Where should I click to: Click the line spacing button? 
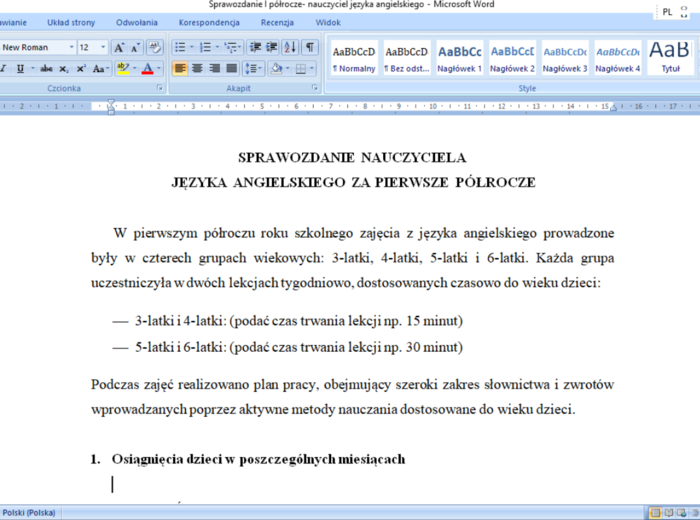254,69
